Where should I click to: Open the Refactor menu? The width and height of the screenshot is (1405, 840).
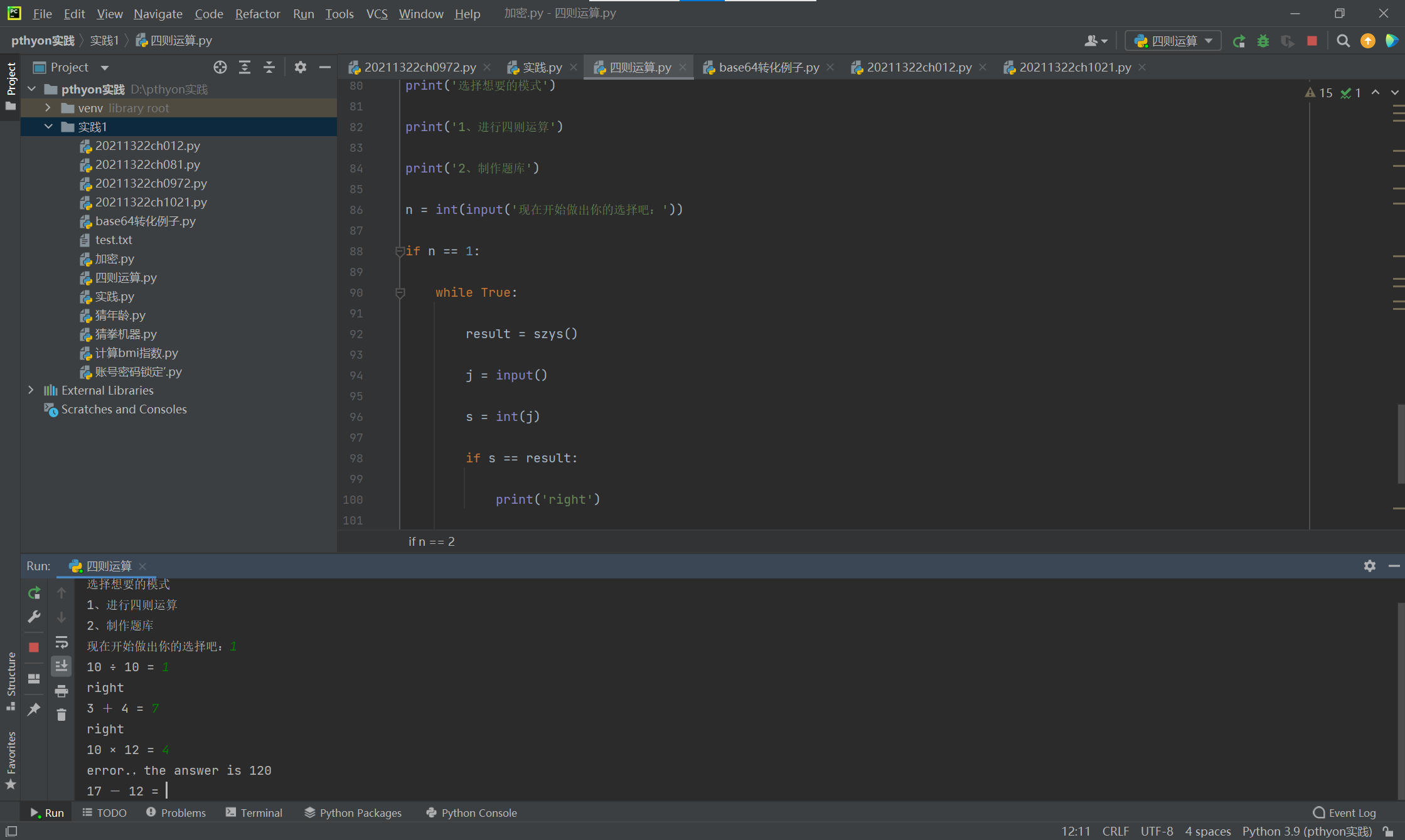257,13
